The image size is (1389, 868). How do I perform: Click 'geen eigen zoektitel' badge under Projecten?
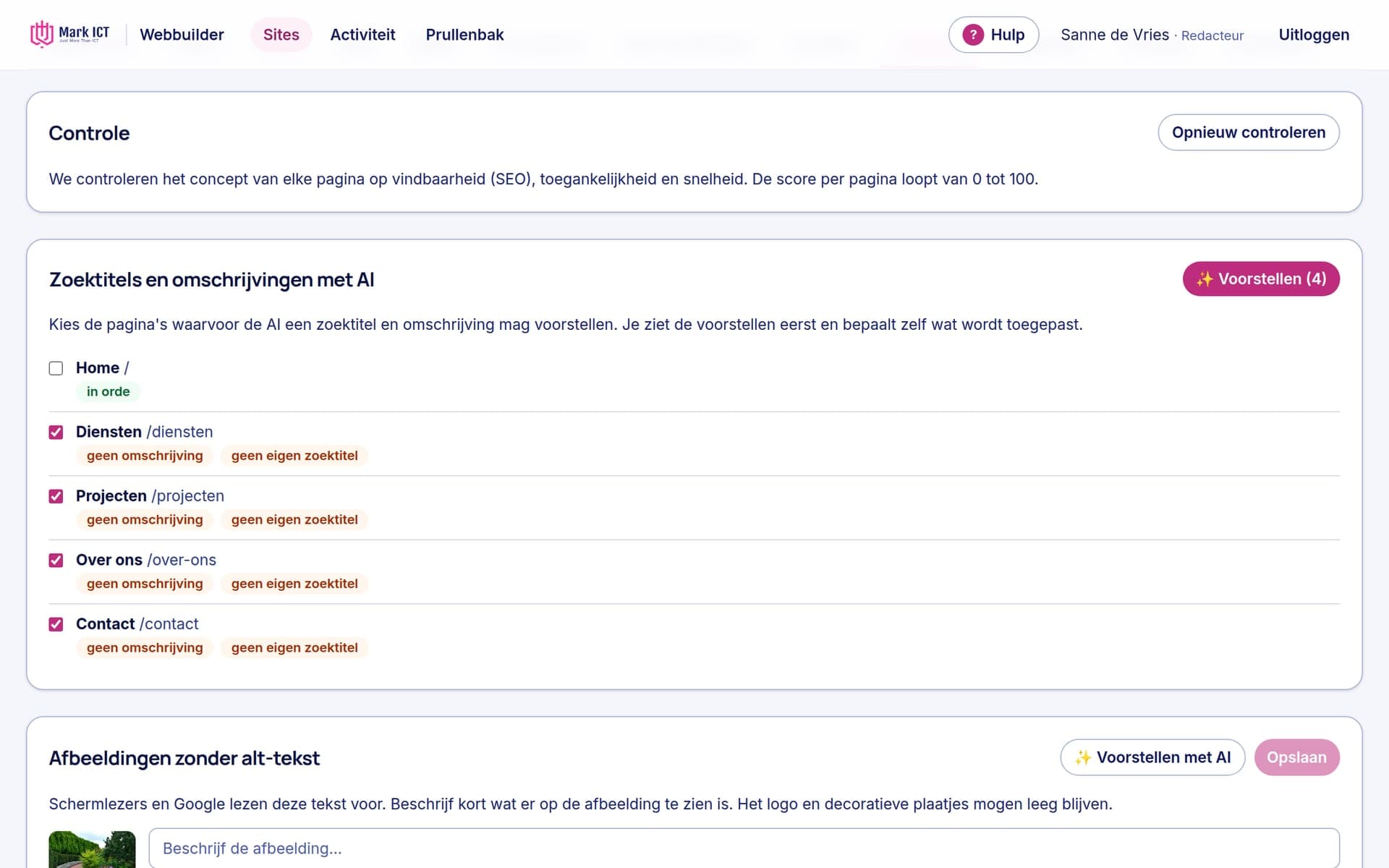coord(294,519)
